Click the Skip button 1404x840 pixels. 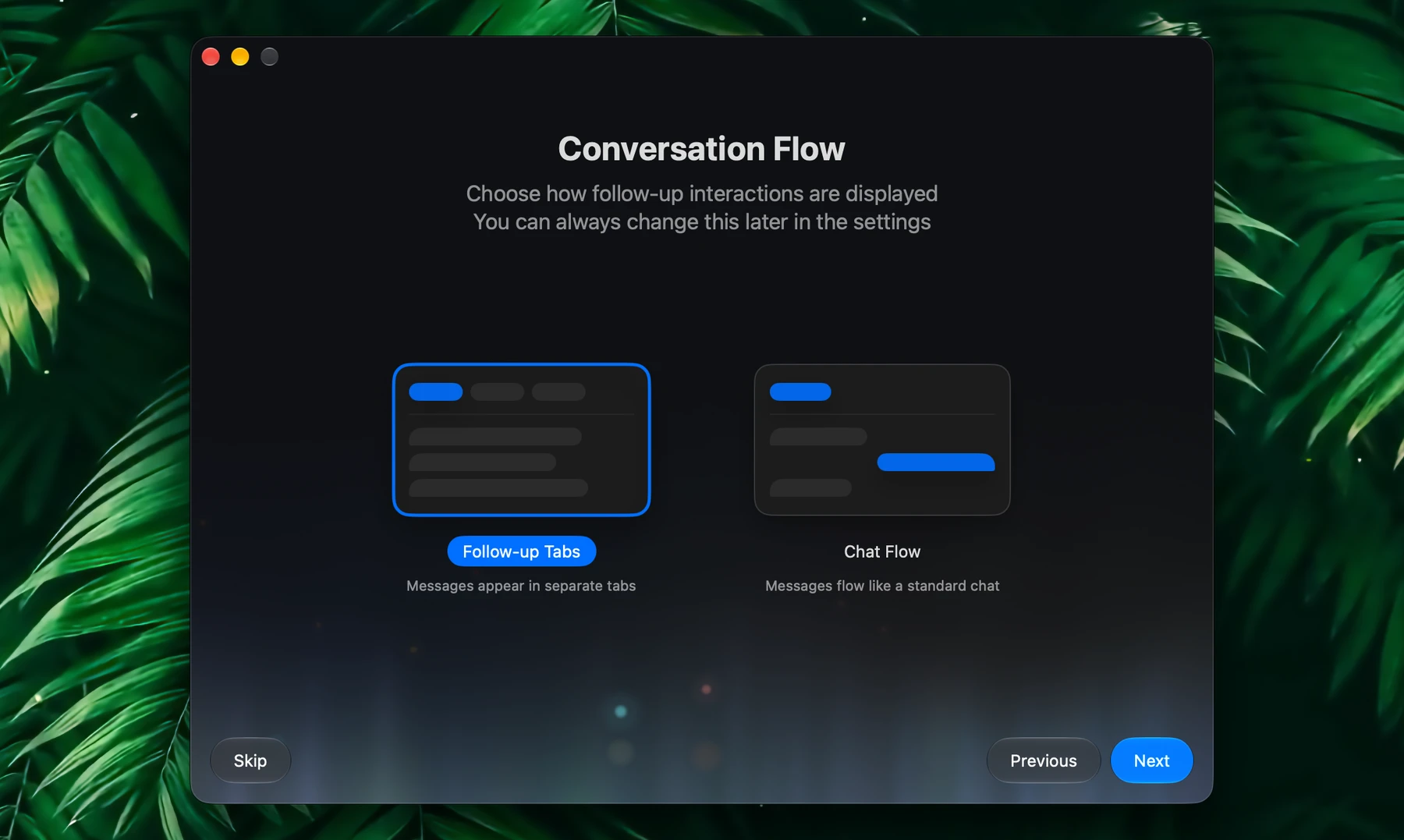coord(250,760)
